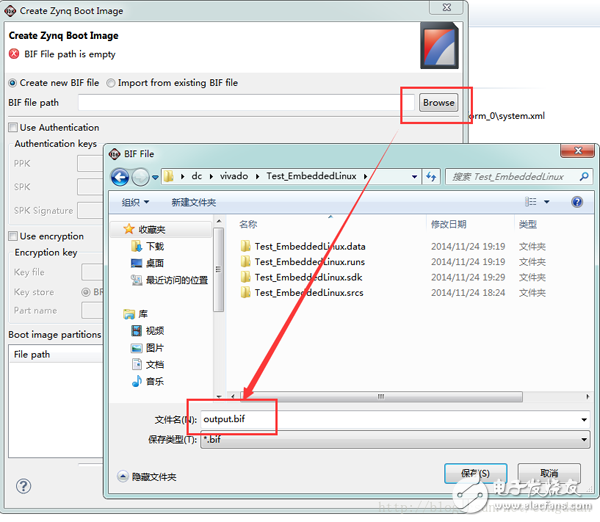Open the 组织 organize dropdown menu

[135, 202]
